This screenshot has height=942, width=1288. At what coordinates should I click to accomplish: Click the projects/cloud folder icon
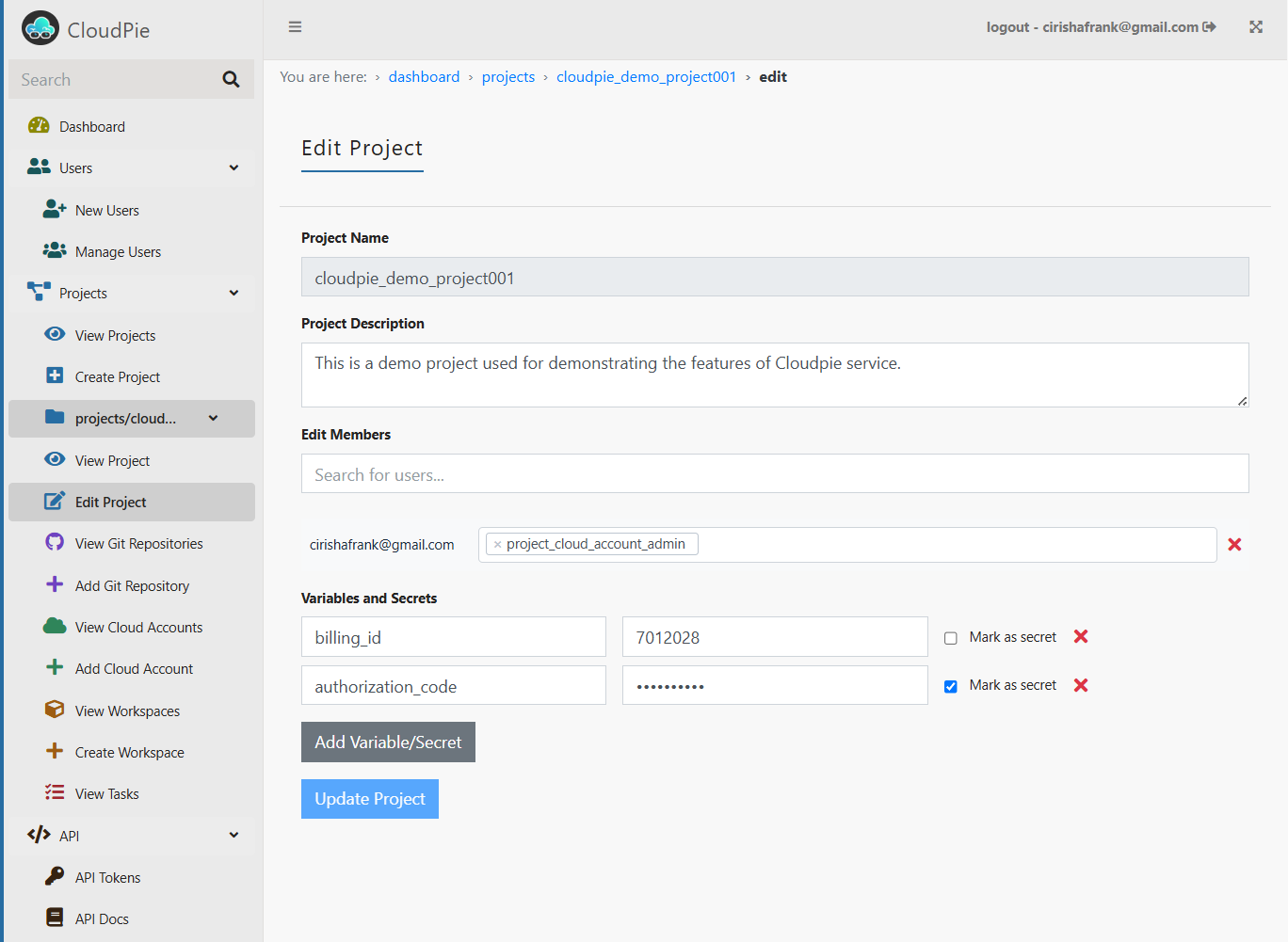(55, 417)
